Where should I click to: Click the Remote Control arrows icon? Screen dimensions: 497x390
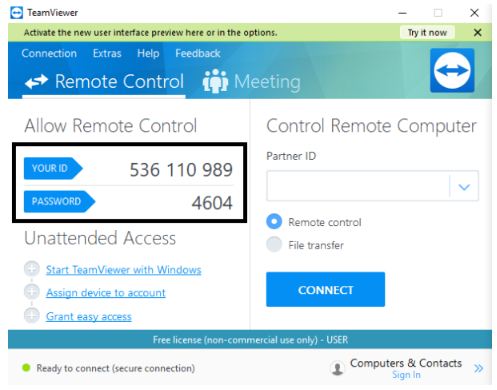[x=36, y=81]
